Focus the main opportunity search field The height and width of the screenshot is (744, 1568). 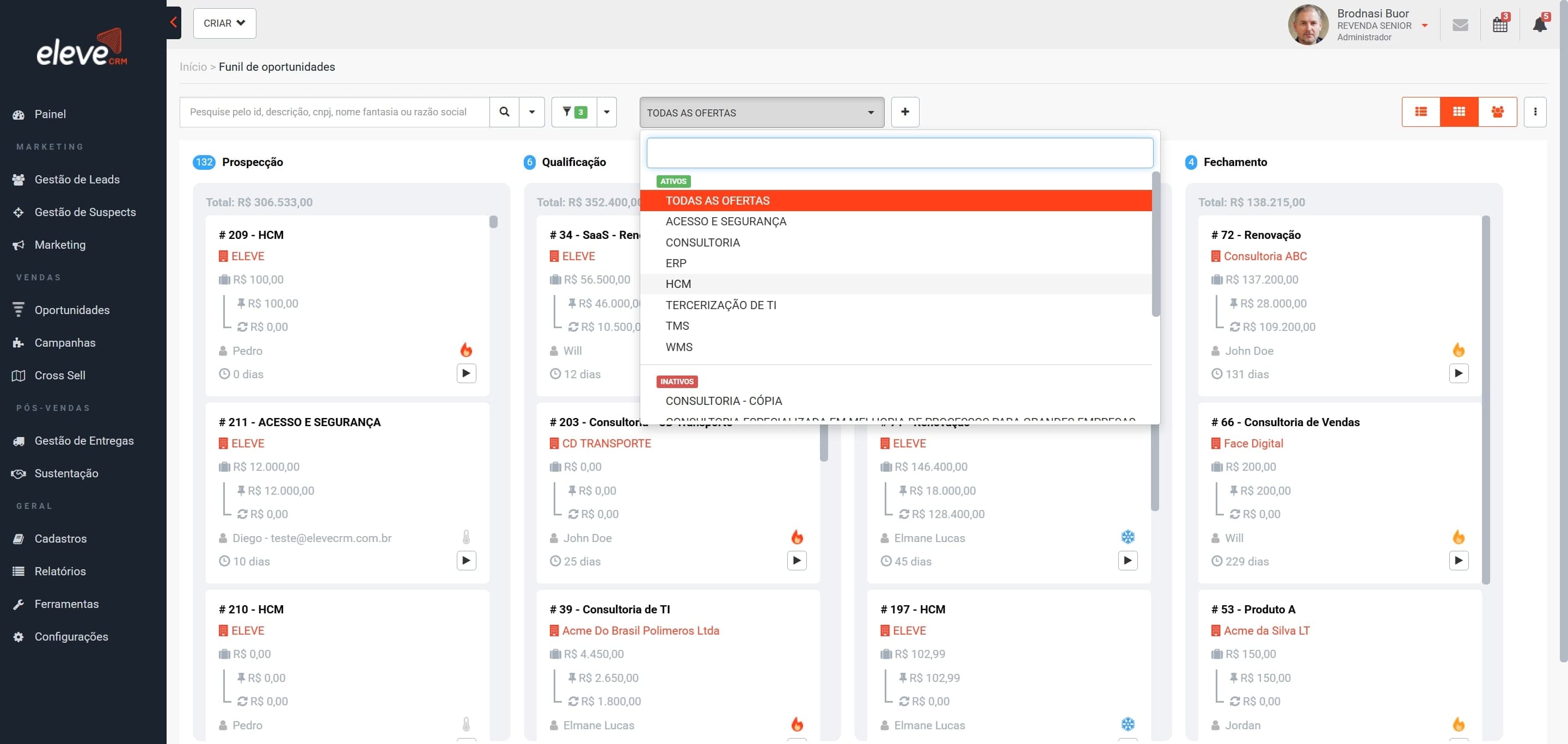(x=334, y=112)
